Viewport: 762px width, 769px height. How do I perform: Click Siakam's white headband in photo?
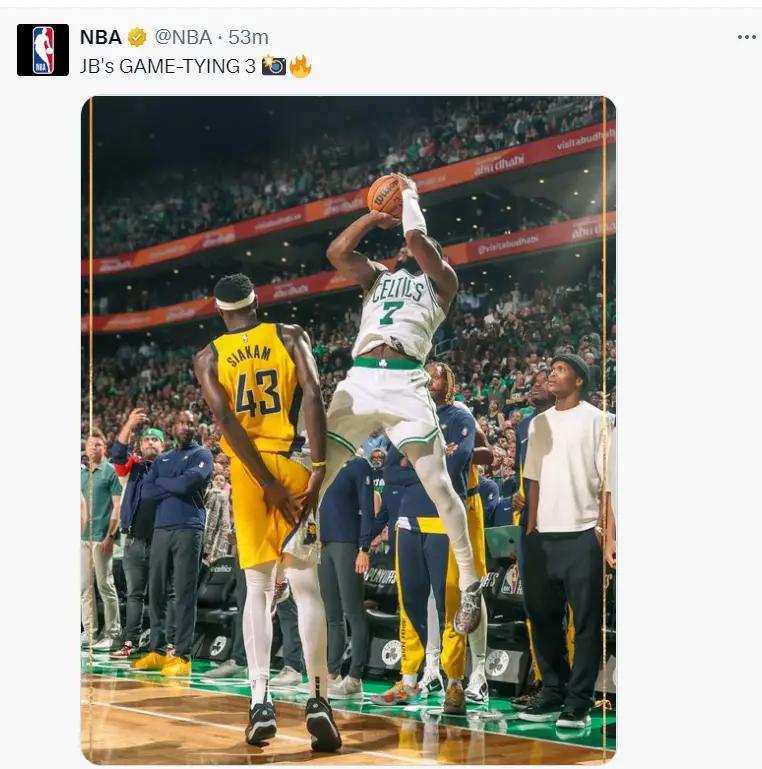tap(236, 301)
